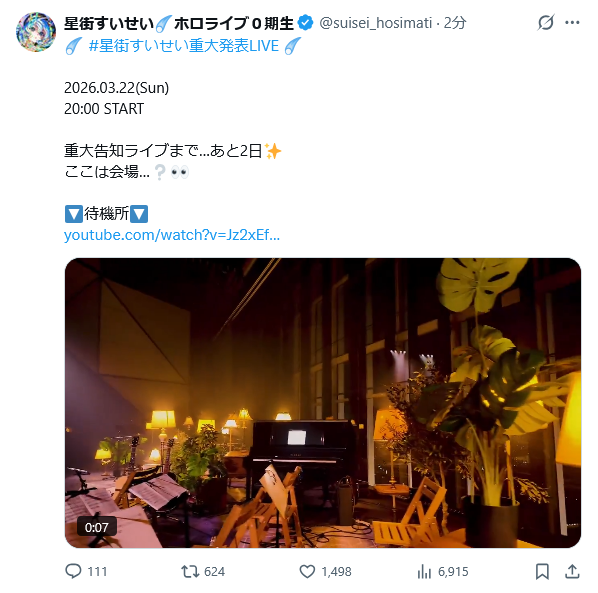Click the reply speech bubble icon
Viewport: 598px width, 593px height.
pyautogui.click(x=73, y=571)
